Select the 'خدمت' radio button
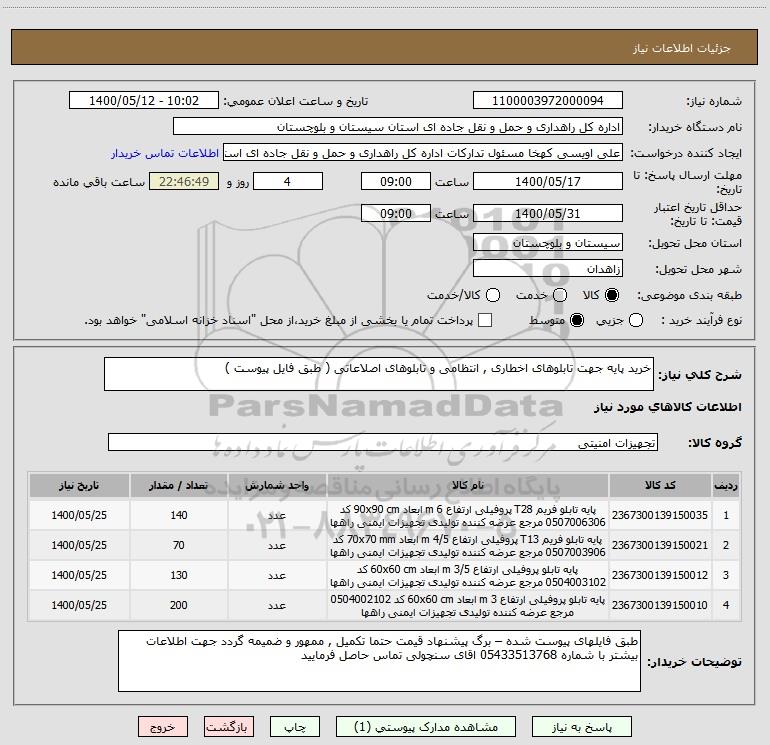Screen dimensions: 770x745 point(560,295)
